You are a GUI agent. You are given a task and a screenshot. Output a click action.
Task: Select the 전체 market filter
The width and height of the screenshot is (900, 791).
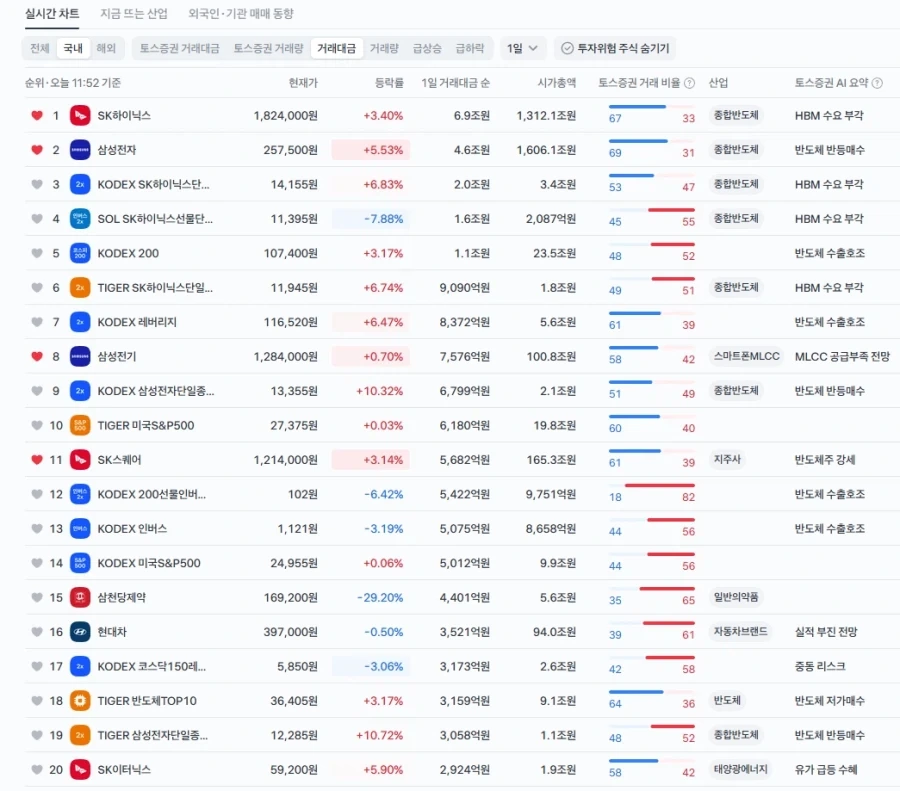pos(40,48)
